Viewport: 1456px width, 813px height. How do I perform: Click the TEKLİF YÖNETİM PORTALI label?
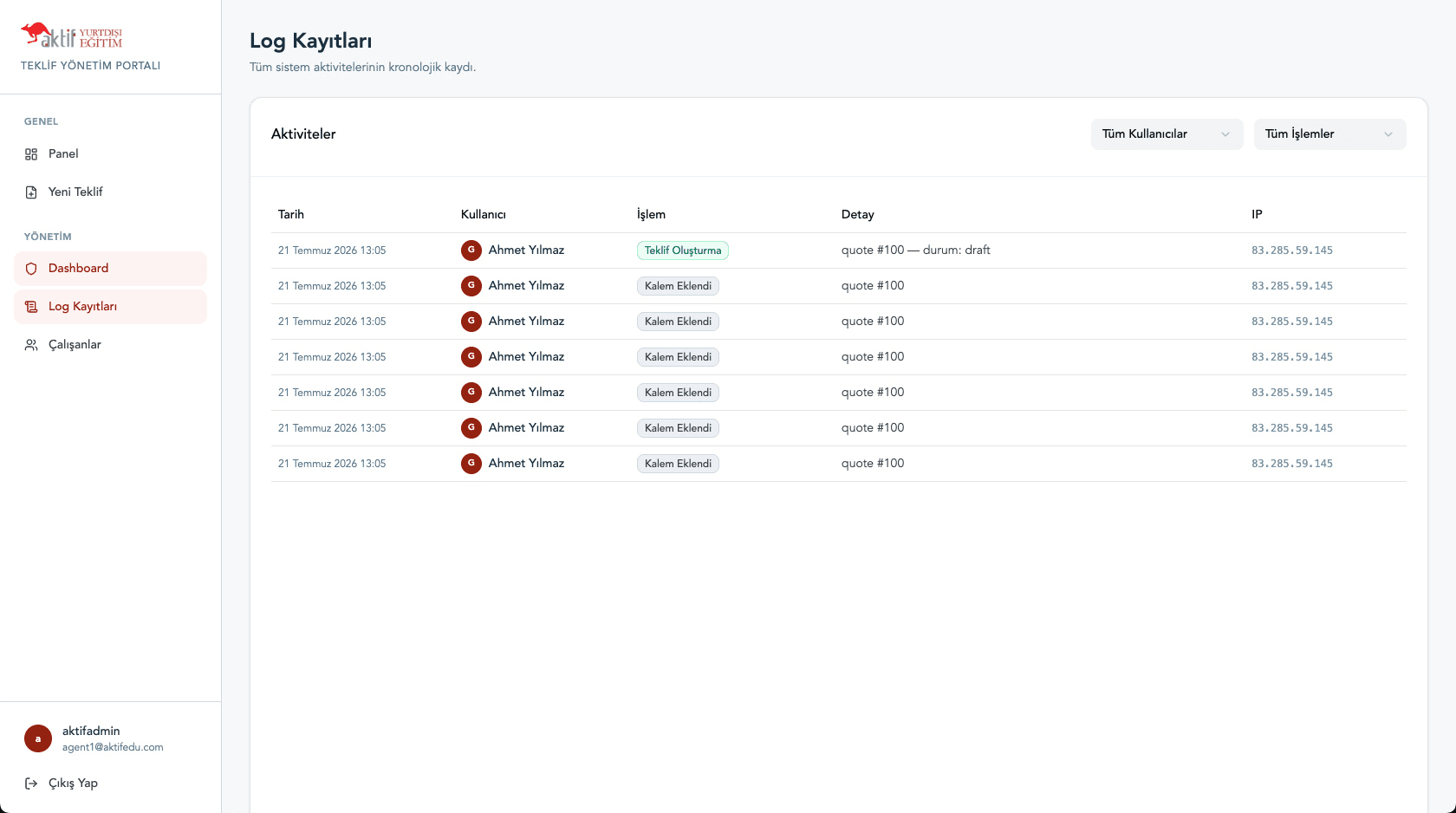(x=91, y=66)
